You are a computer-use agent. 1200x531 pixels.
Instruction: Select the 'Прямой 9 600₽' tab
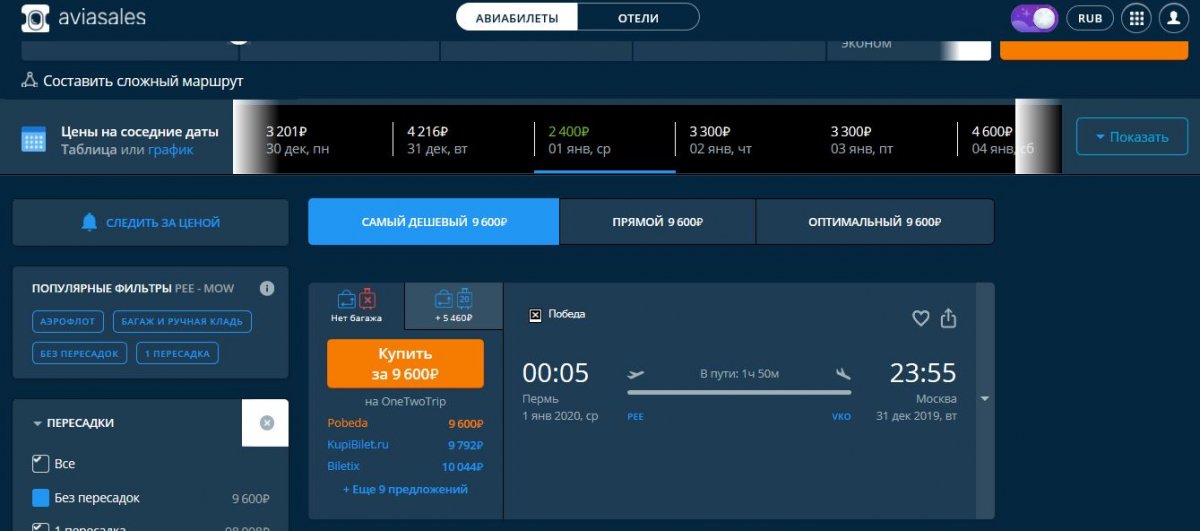(x=657, y=222)
